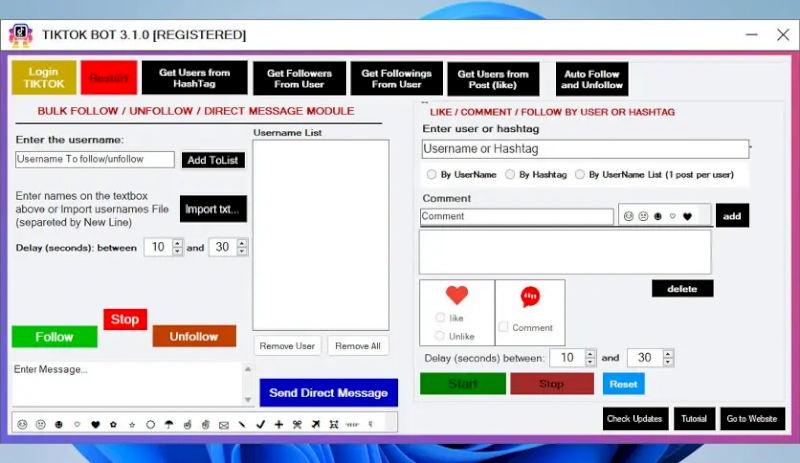Choose the like radio button

[440, 318]
